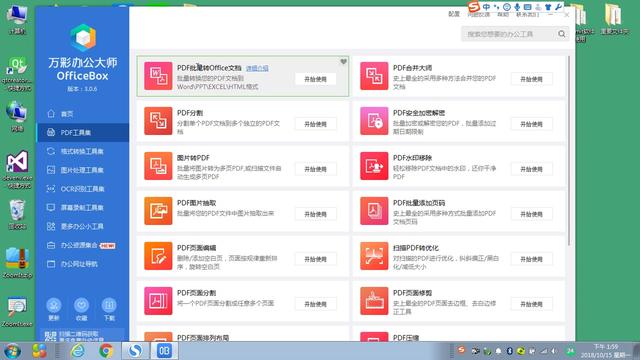The height and width of the screenshot is (360, 640).
Task: Open the PDF页面修剪 tool icon
Action: click(x=374, y=301)
